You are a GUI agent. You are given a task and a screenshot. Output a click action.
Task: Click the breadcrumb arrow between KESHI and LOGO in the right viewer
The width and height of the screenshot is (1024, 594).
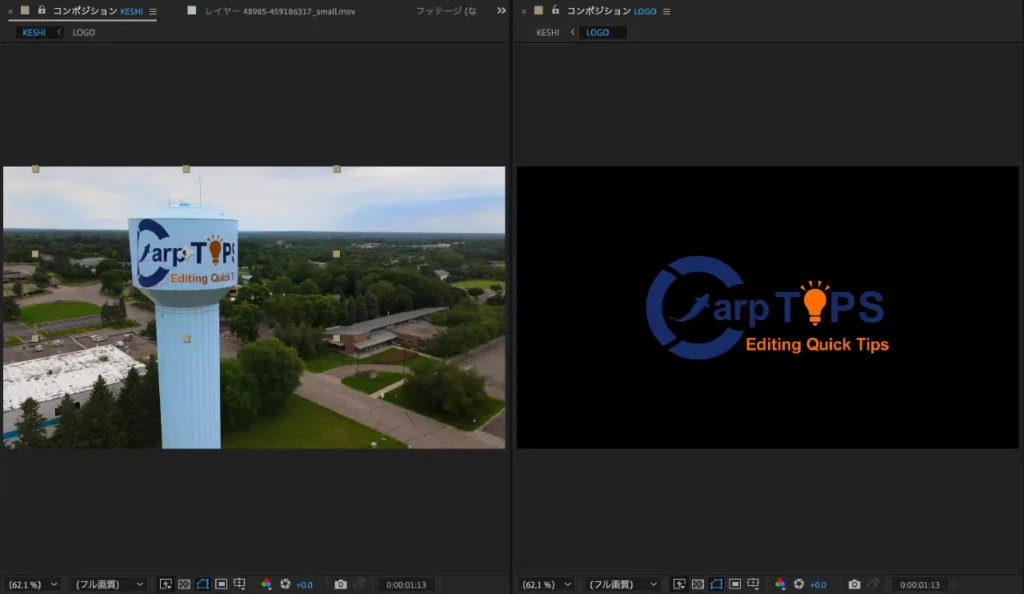[x=573, y=32]
